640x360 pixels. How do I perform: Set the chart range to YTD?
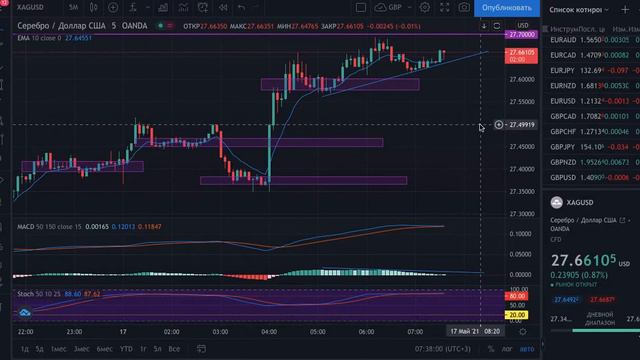(126, 349)
